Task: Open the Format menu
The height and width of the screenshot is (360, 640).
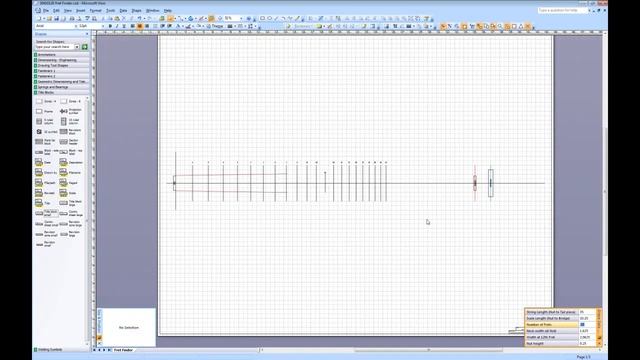Action: tap(96, 10)
